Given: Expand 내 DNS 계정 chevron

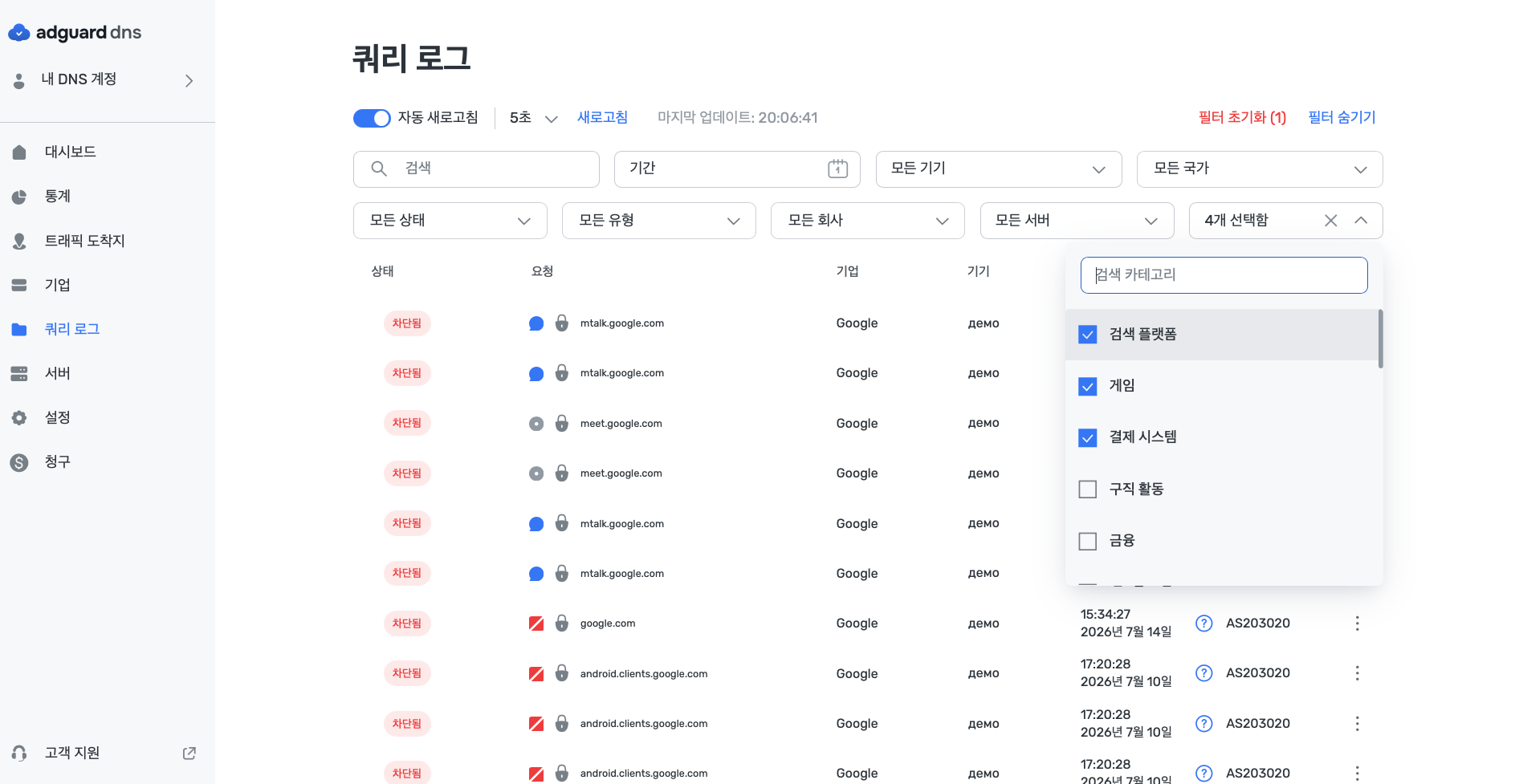Looking at the screenshot, I should 189,80.
